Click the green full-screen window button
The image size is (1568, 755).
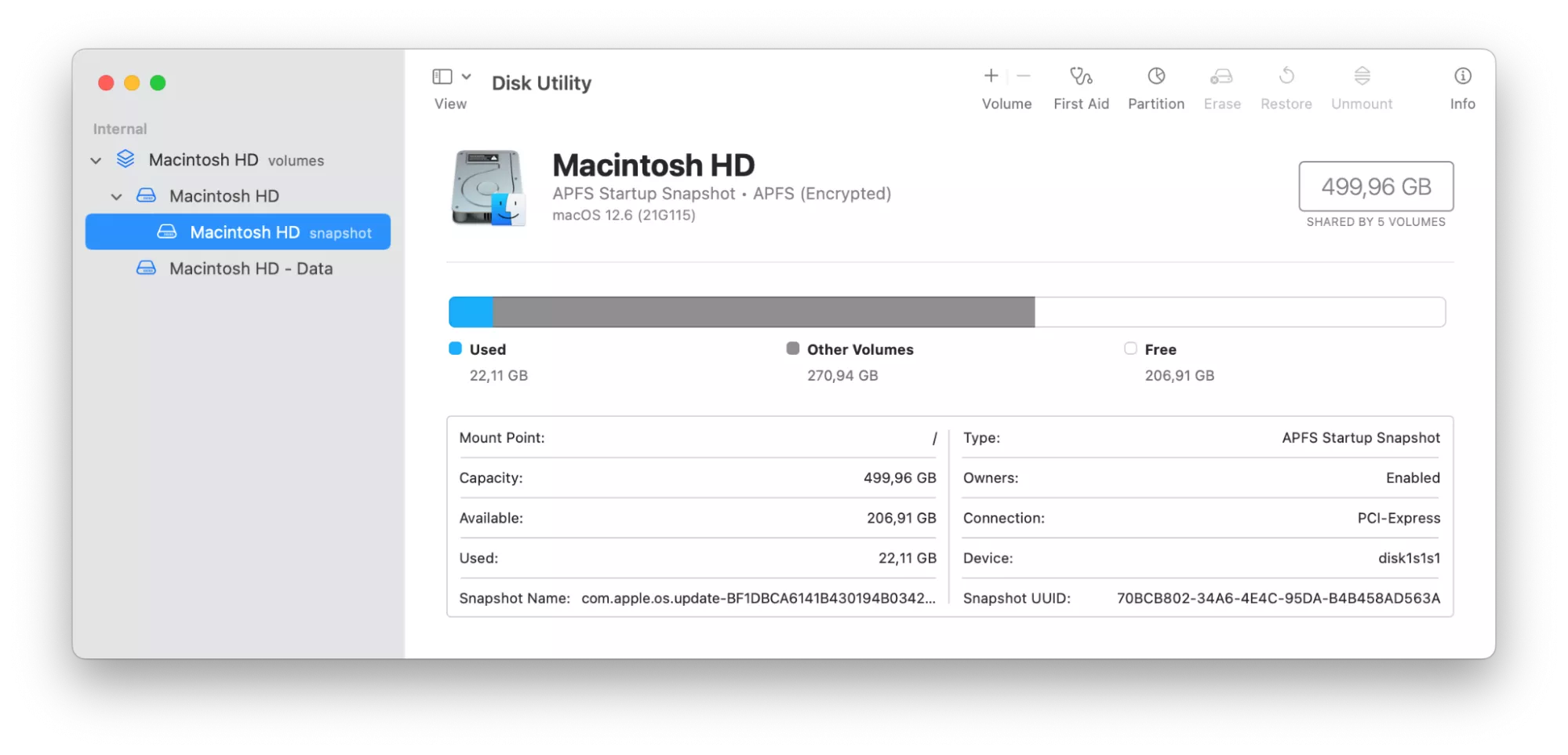[x=158, y=82]
